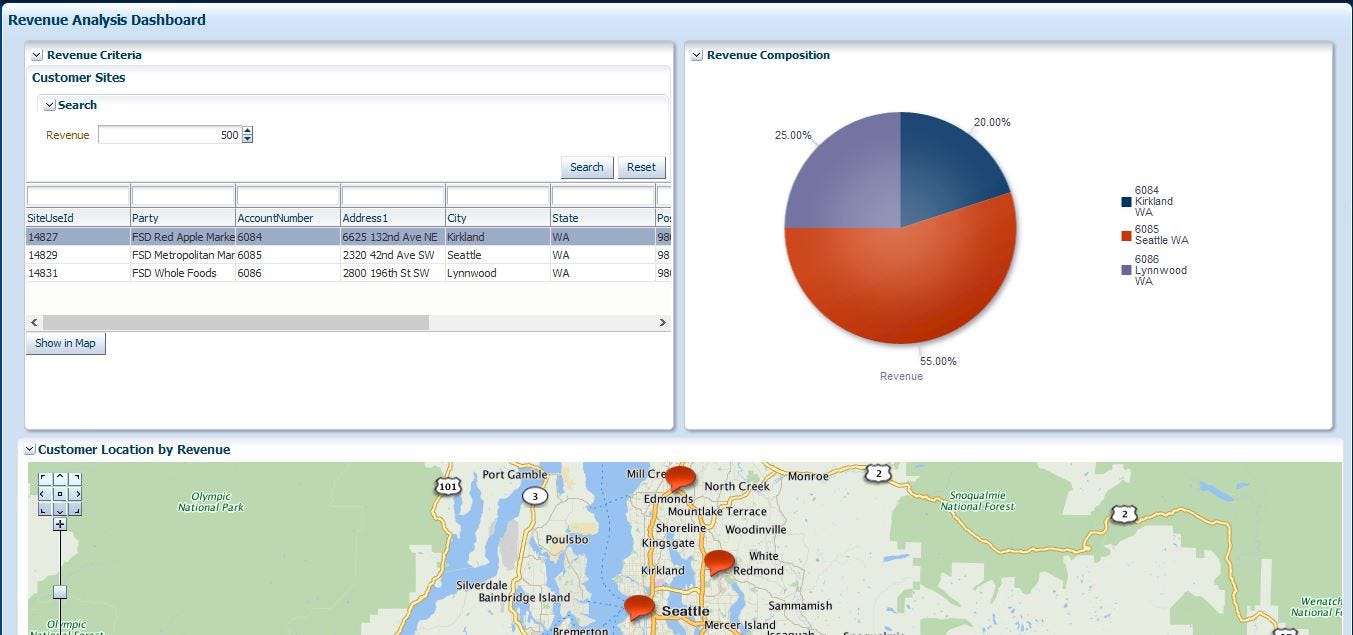
Task: Click account number 6084 cell
Action: point(288,237)
